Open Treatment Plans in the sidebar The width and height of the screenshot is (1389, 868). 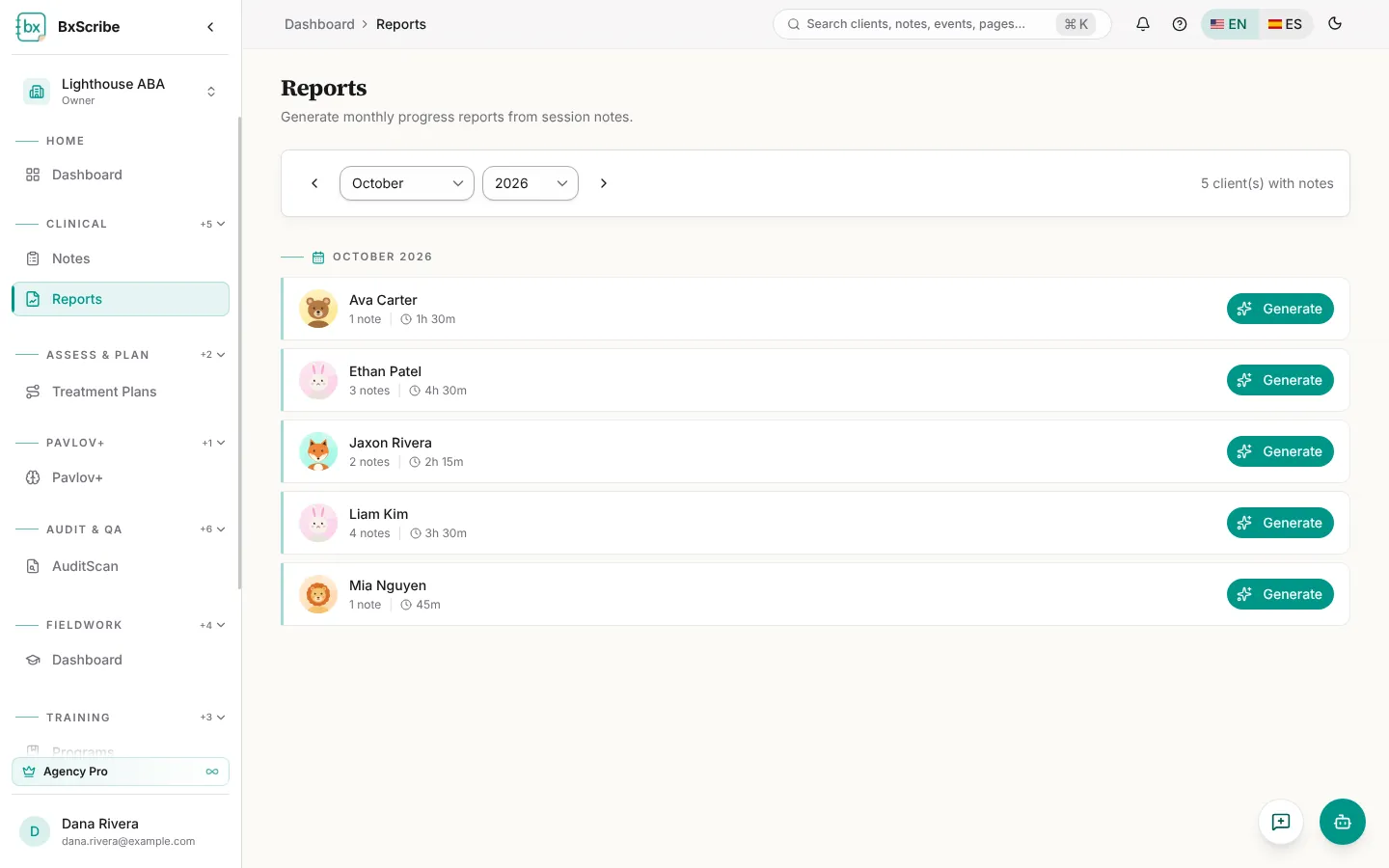[x=121, y=392]
